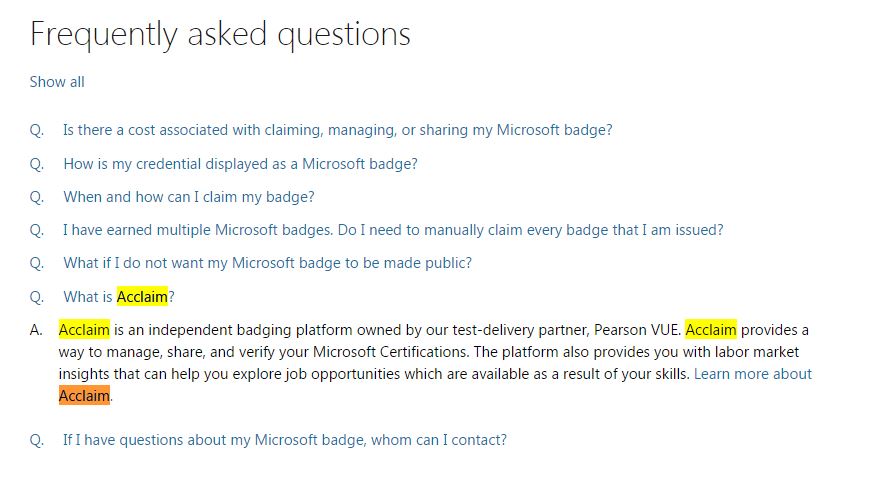Click the "Frequently asked questions" heading
Image resolution: width=886 pixels, height=492 pixels.
(220, 34)
